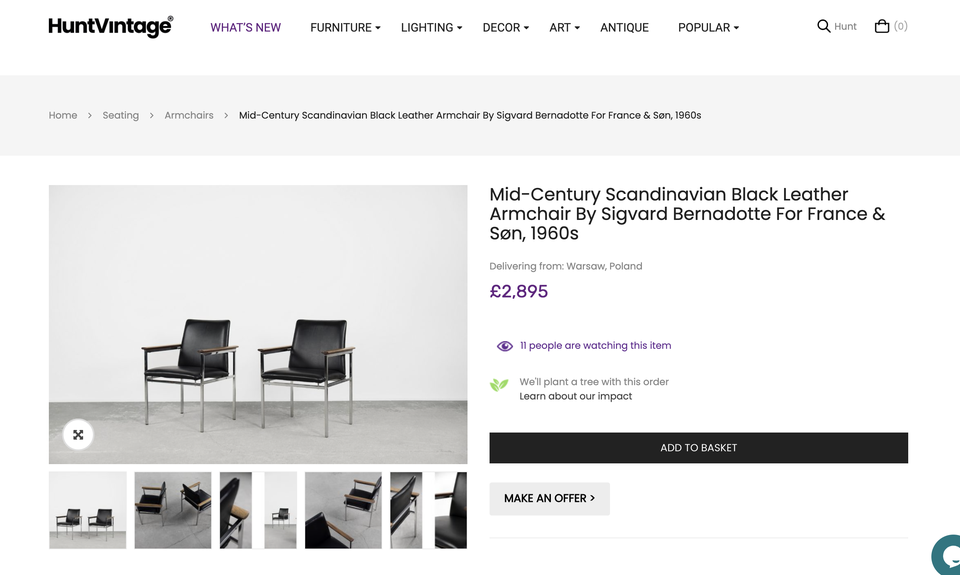Open the Decor dropdown menu

[505, 28]
